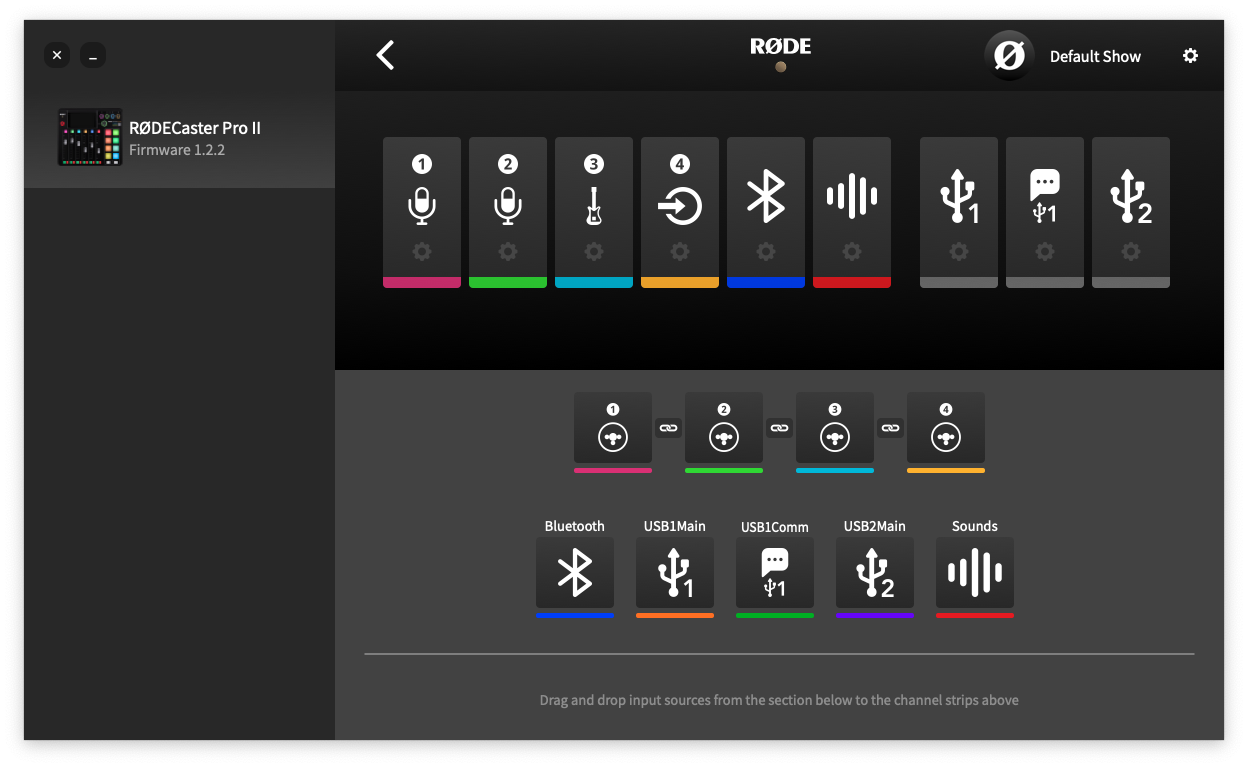Screen dimensions: 1248x768
Task: Click the USB1Comm label
Action: point(775,527)
